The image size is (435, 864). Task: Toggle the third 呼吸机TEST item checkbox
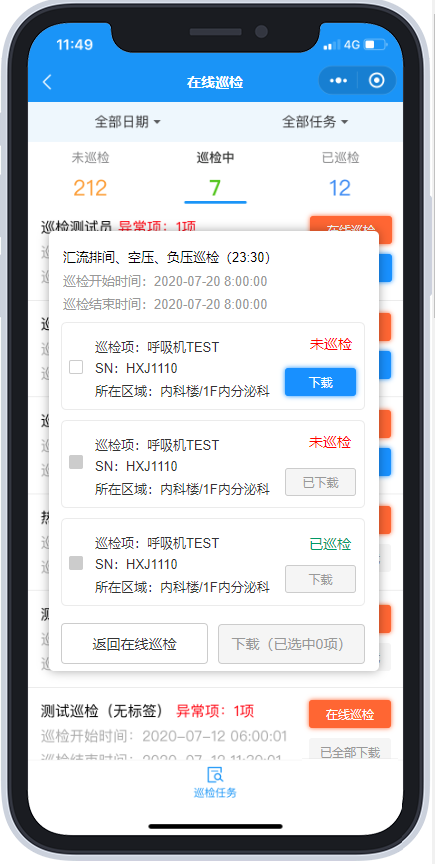click(x=76, y=563)
